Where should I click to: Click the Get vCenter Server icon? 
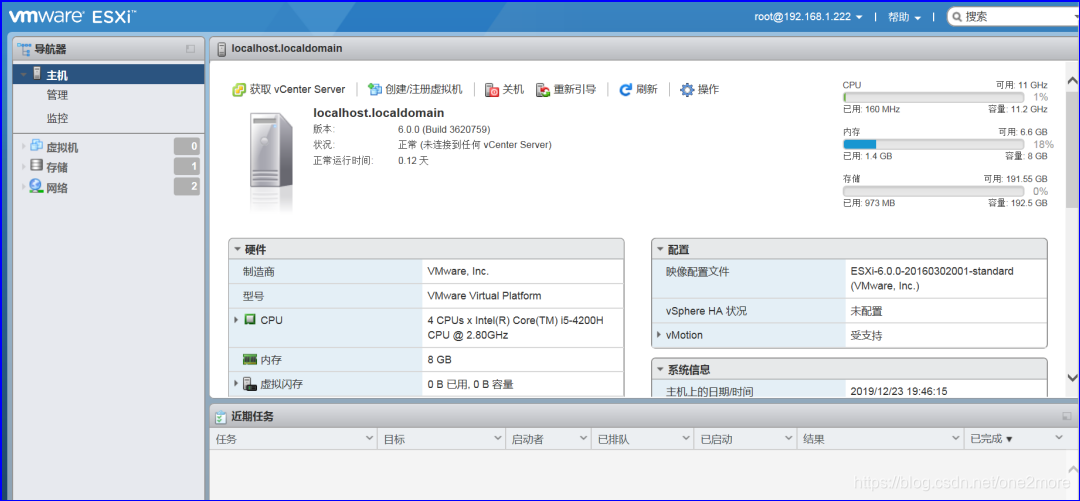point(239,90)
